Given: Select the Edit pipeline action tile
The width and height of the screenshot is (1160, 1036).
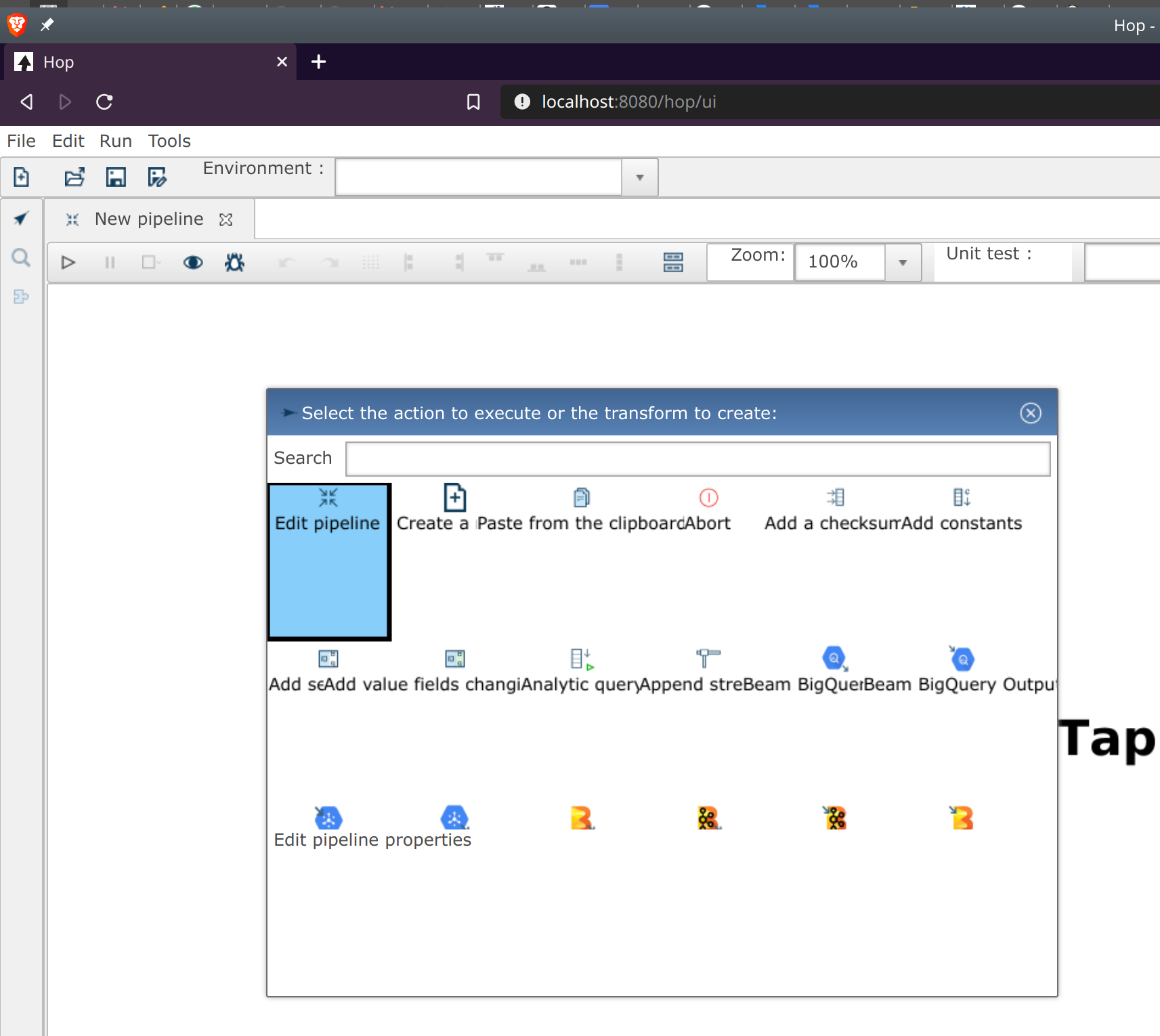Looking at the screenshot, I should 329,561.
